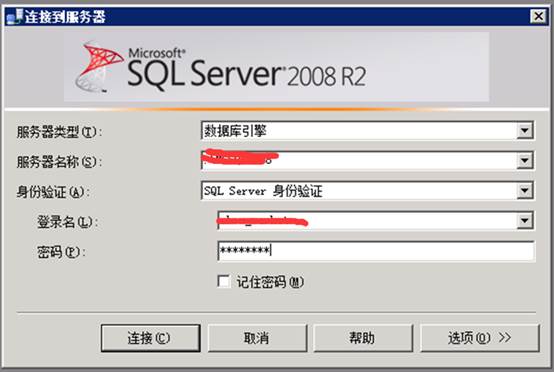Focus the 密码(P) password field

click(376, 251)
